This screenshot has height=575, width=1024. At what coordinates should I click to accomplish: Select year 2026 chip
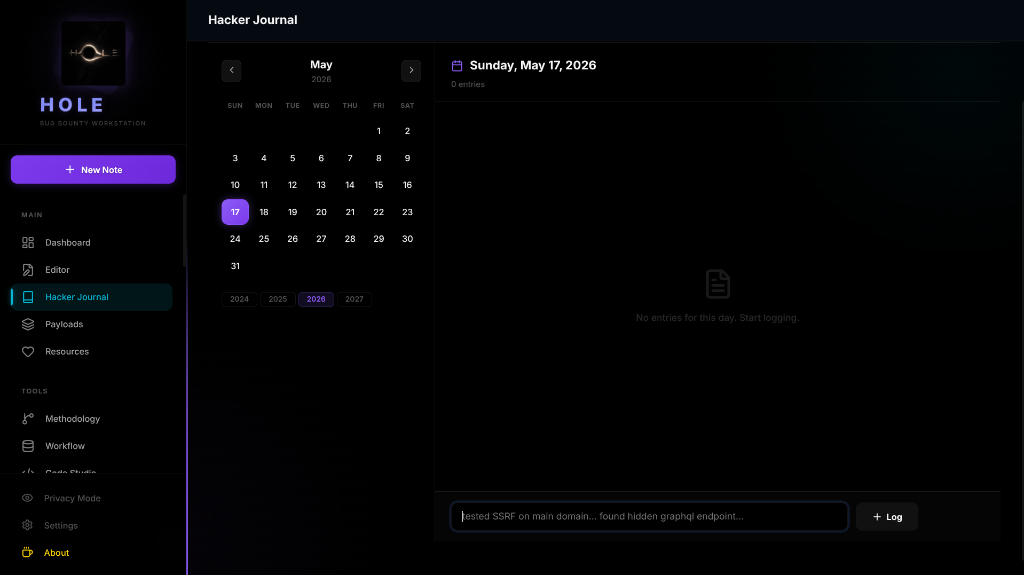click(316, 299)
